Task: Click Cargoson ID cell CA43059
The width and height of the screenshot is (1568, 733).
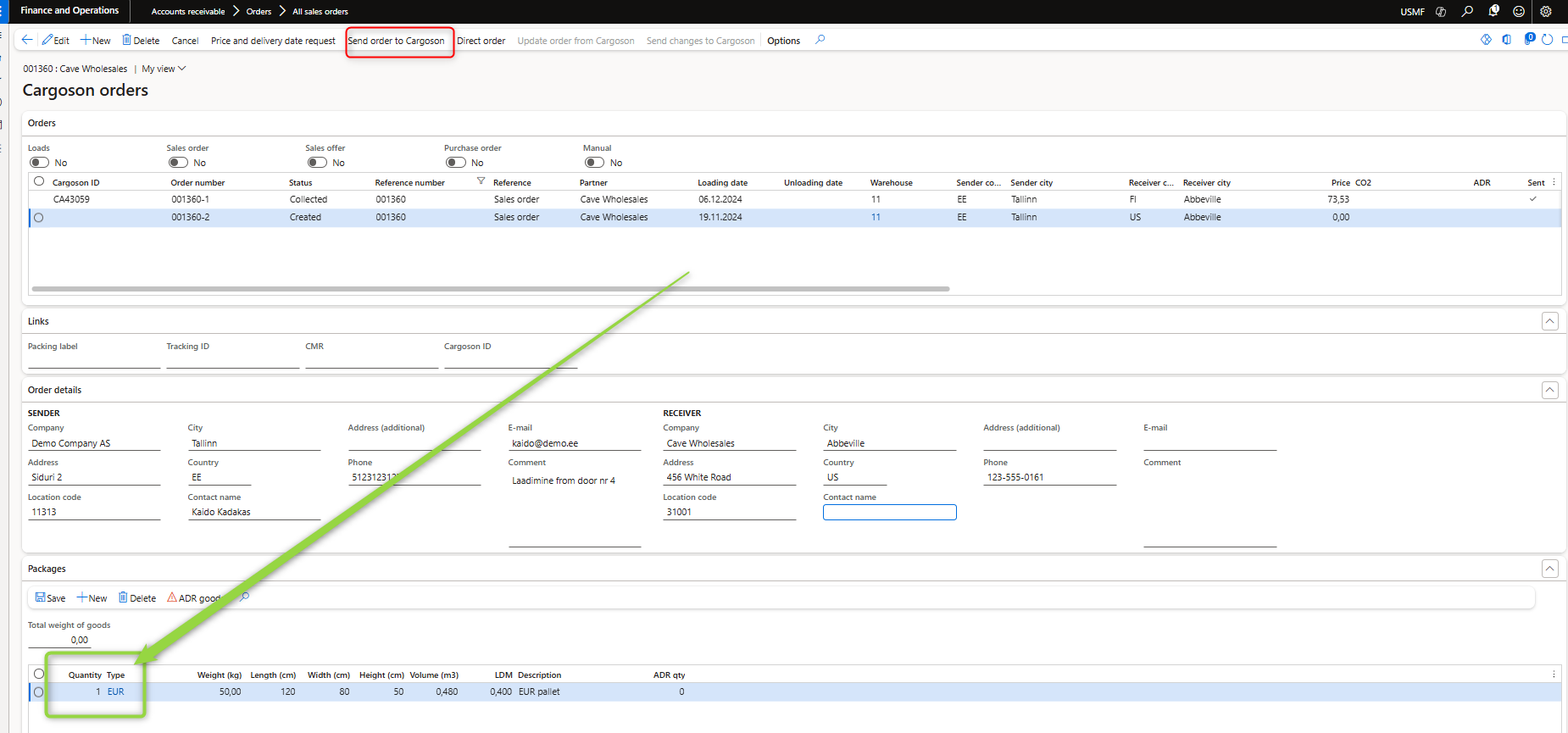Action: coord(71,200)
